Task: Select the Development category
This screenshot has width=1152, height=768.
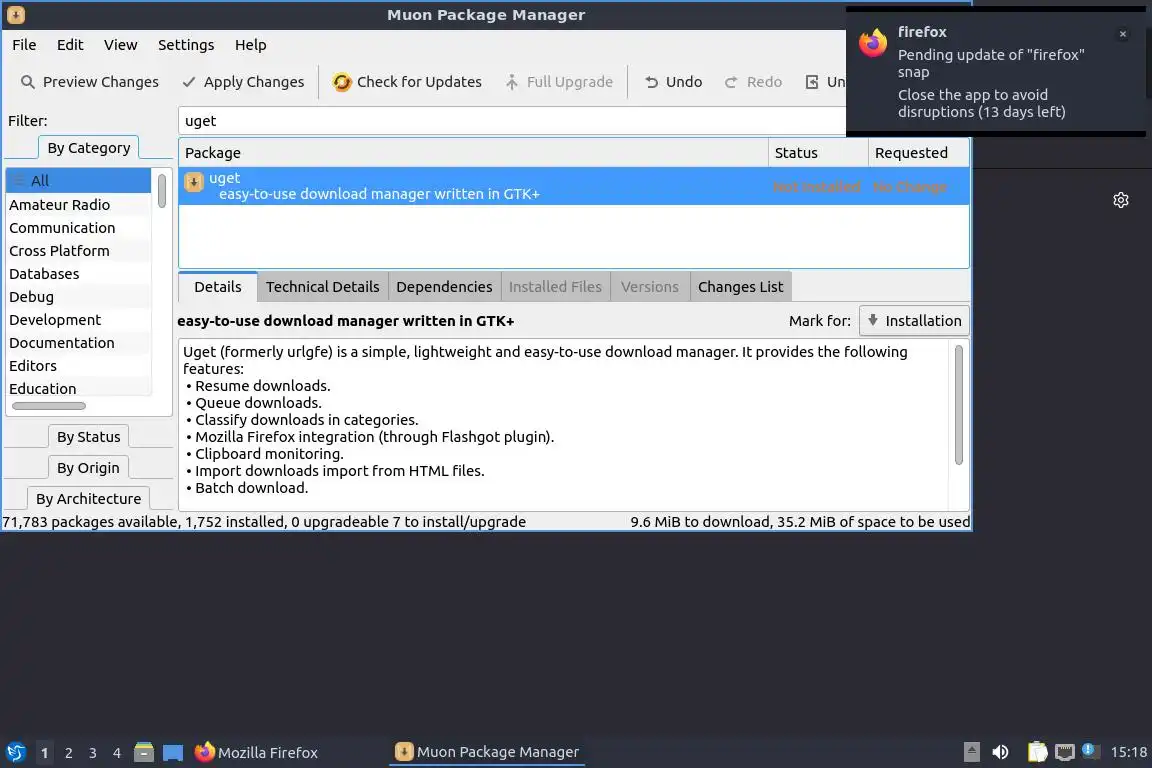Action: click(79, 320)
